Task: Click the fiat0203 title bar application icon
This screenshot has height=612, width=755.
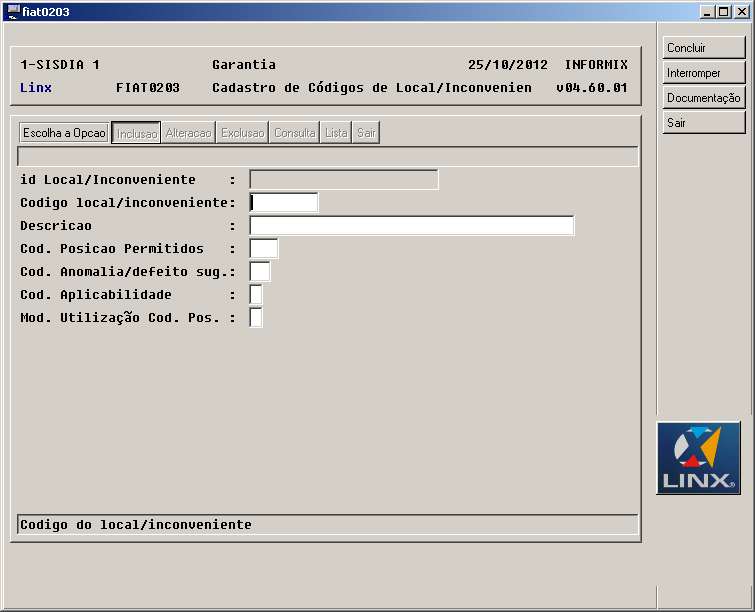Action: 13,11
